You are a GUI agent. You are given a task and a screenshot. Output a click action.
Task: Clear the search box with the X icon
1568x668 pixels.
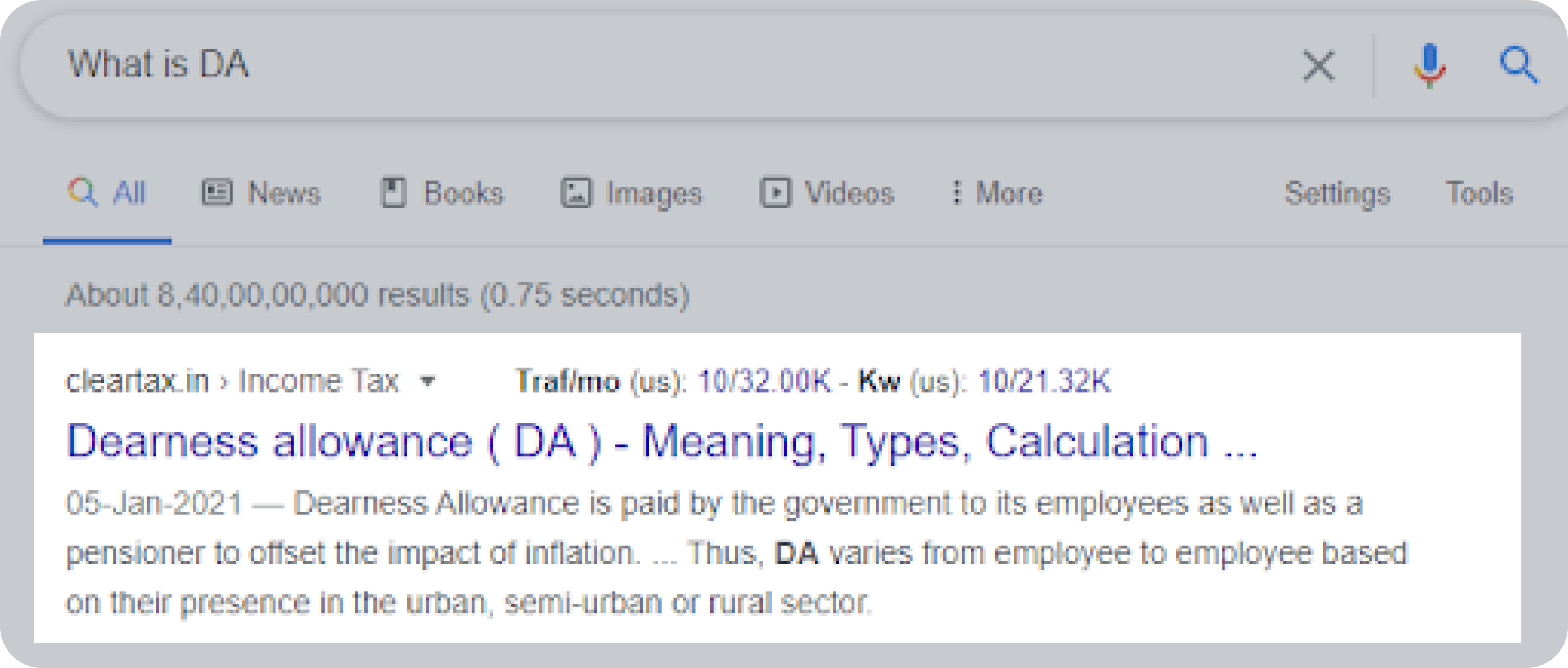pos(1319,66)
